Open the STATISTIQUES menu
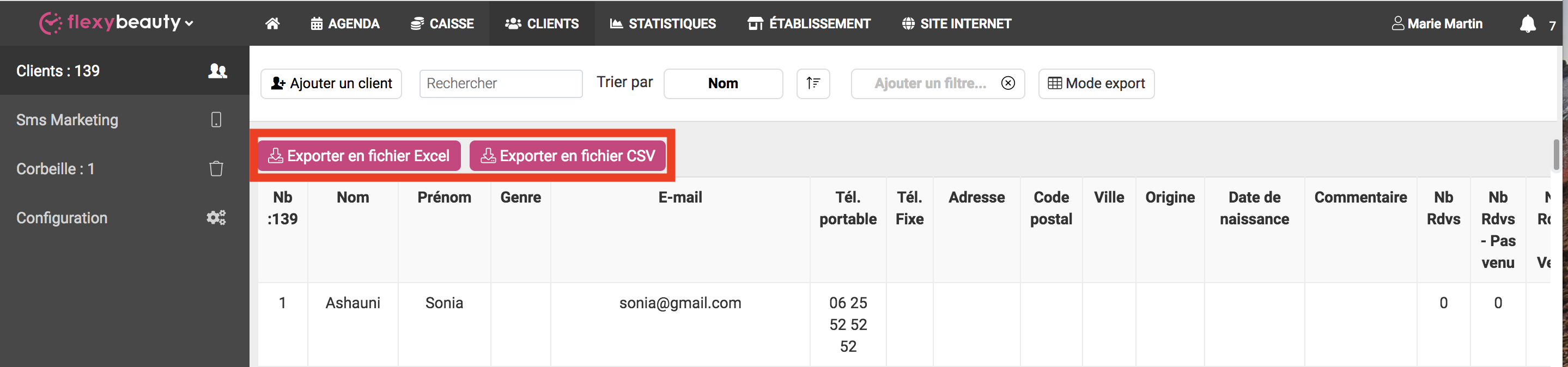Viewport: 1568px width, 367px height. coord(663,24)
